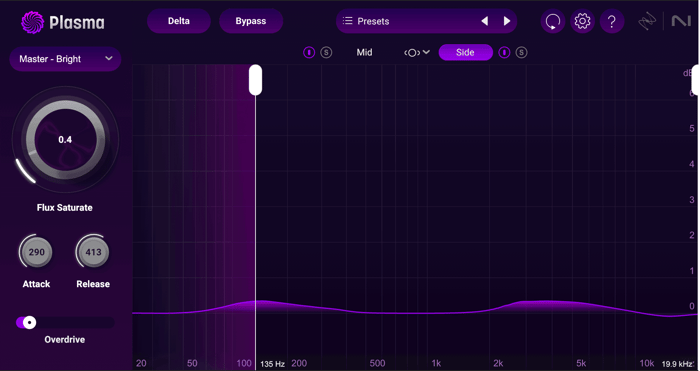Viewport: 700px width, 371px height.
Task: Click the 0.4 value in the knob
Action: [x=65, y=140]
